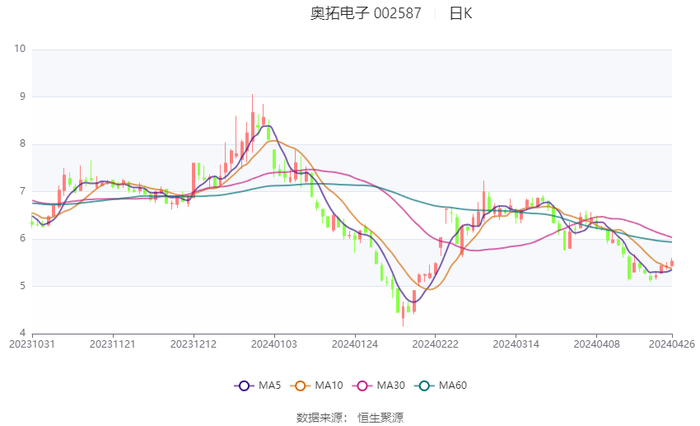Click the MA5 purple legend circle marker
700x426 pixels.
(245, 385)
